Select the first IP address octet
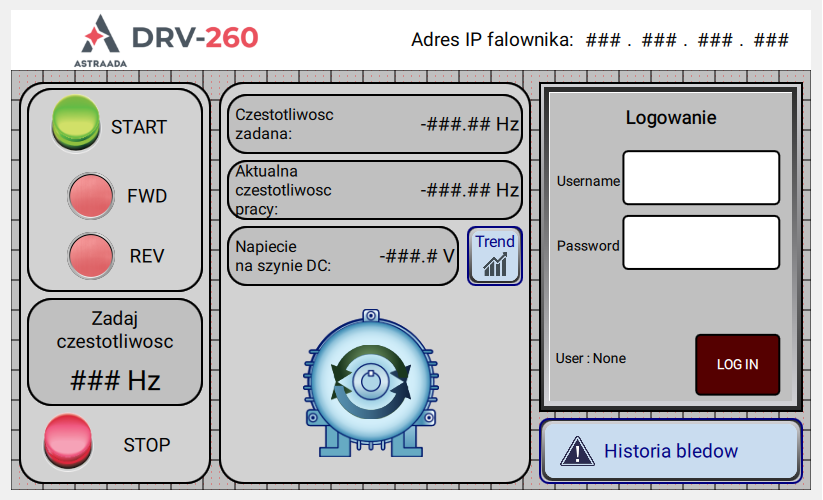This screenshot has width=823, height=500. pos(603,40)
